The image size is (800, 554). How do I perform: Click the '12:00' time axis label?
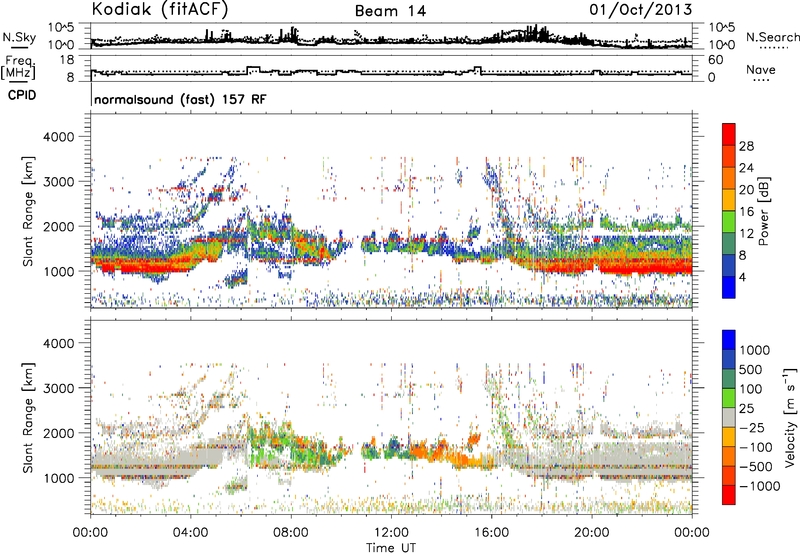tap(391, 533)
